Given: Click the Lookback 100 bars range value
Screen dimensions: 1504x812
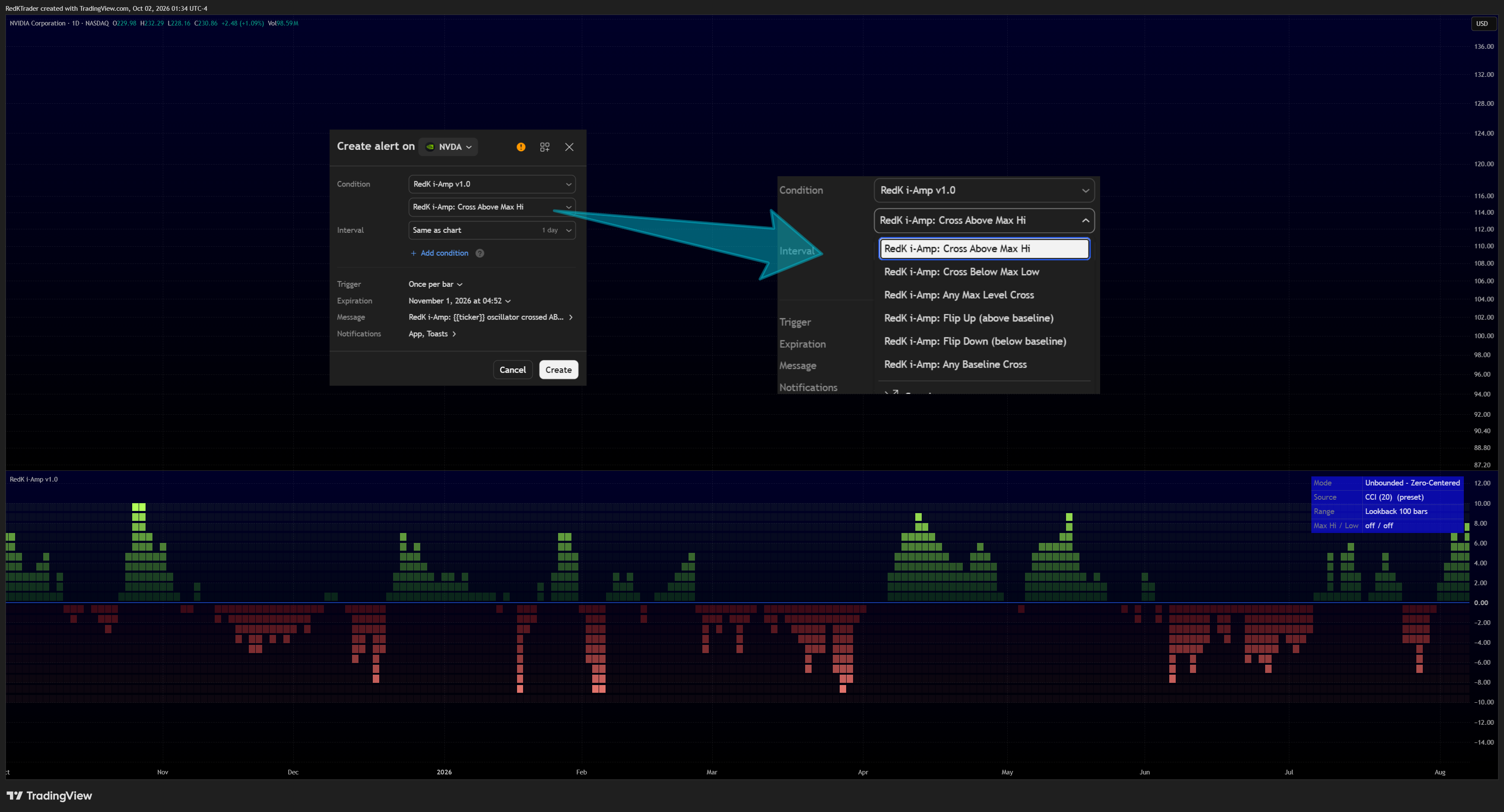Looking at the screenshot, I should click(1396, 511).
